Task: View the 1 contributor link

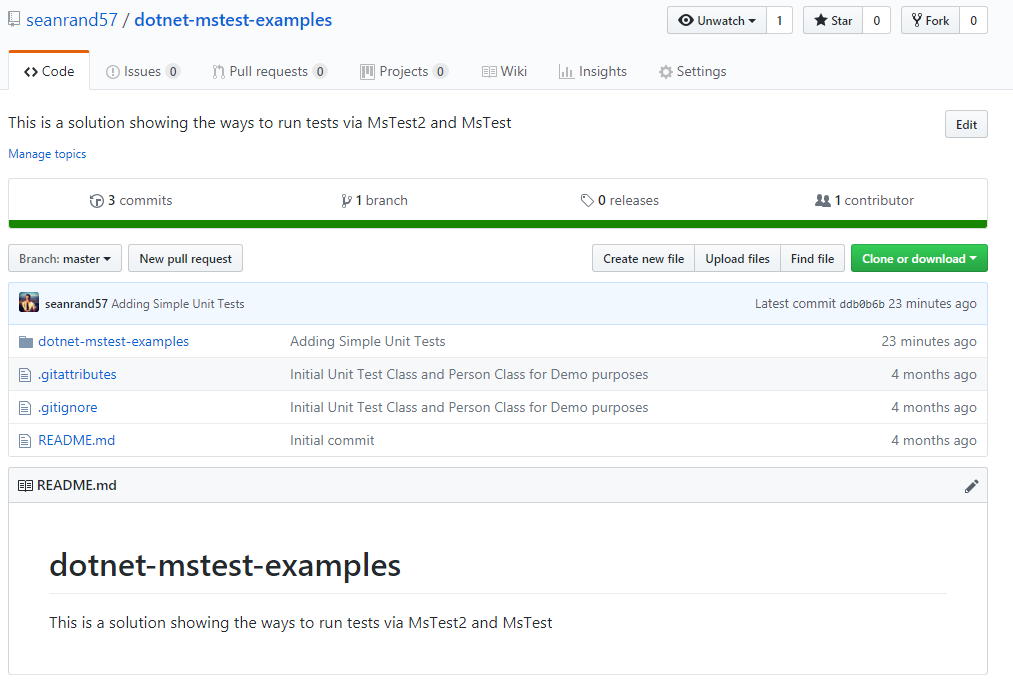Action: point(864,200)
